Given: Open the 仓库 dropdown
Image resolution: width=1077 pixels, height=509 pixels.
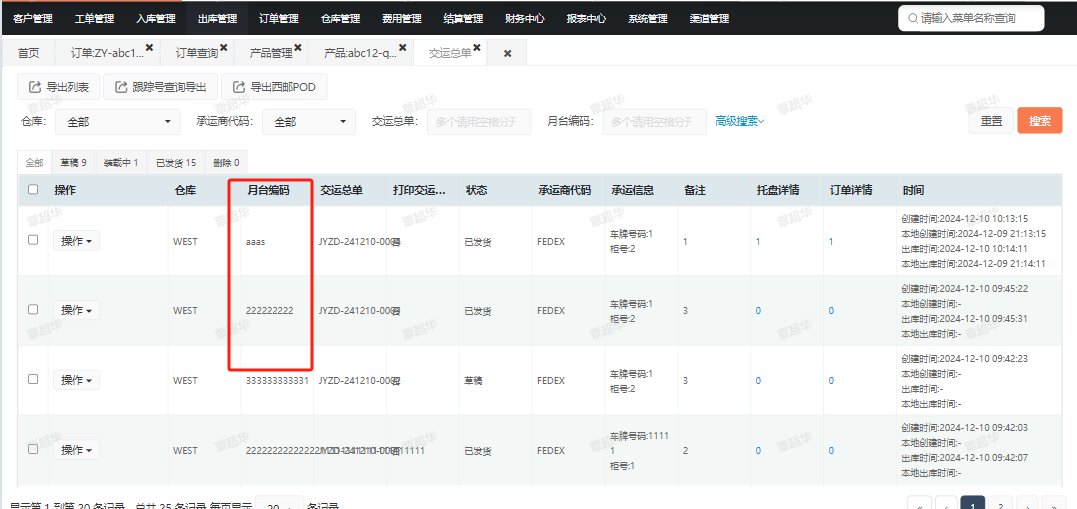Looking at the screenshot, I should coord(117,122).
